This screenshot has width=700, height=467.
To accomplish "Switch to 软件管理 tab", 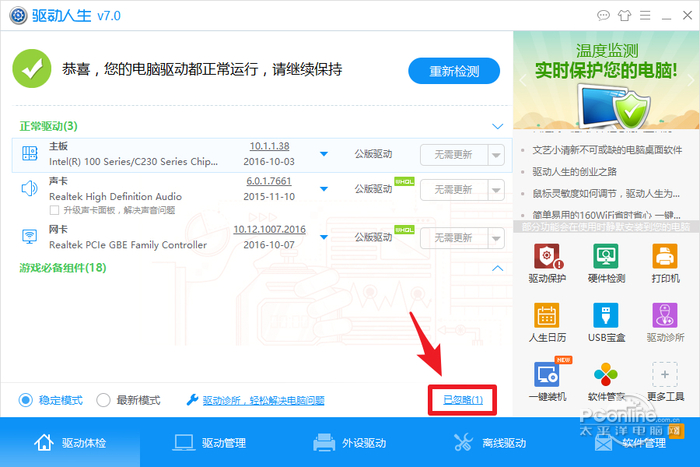I will pyautogui.click(x=630, y=442).
